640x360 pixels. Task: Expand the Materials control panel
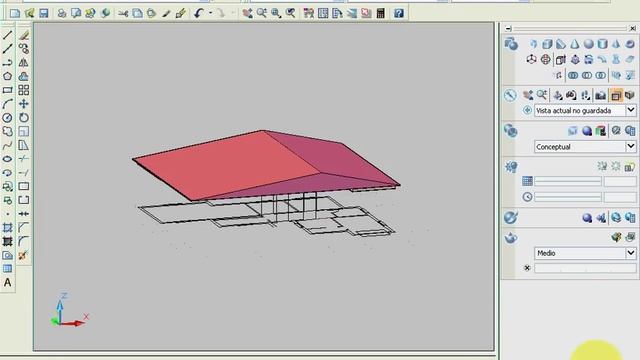click(x=510, y=218)
